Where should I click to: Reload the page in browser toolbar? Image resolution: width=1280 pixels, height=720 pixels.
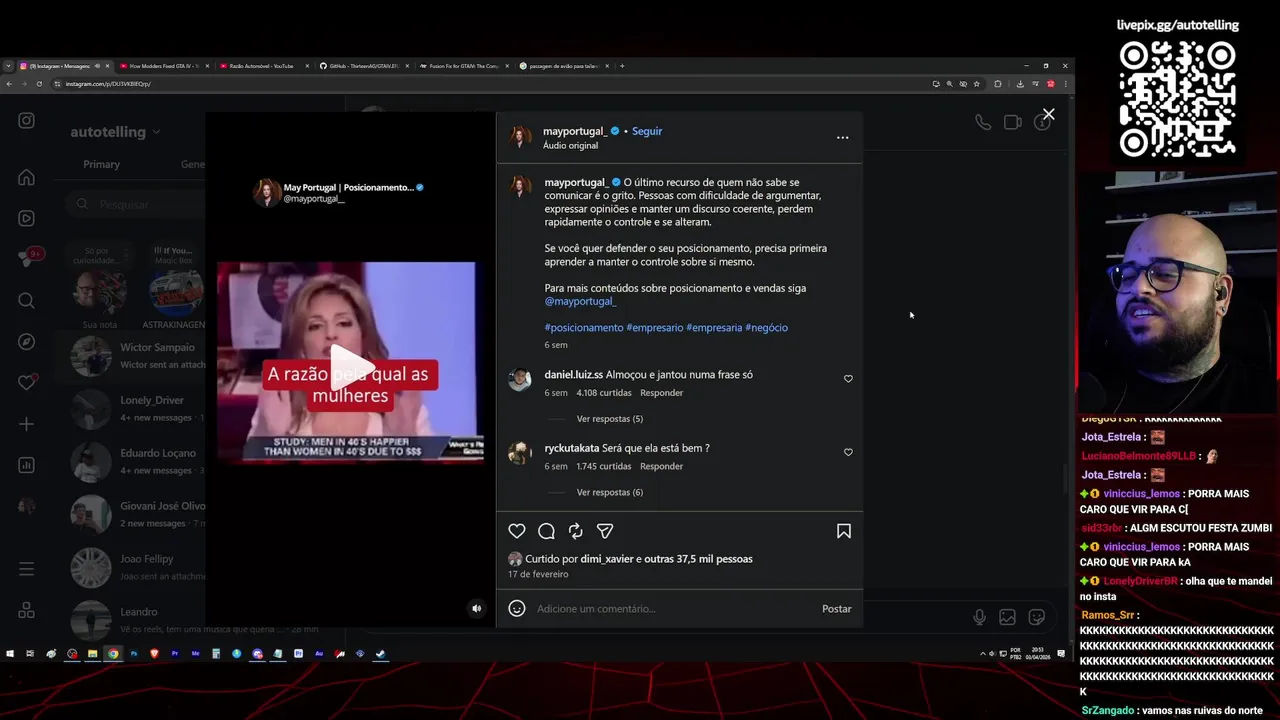coord(39,84)
